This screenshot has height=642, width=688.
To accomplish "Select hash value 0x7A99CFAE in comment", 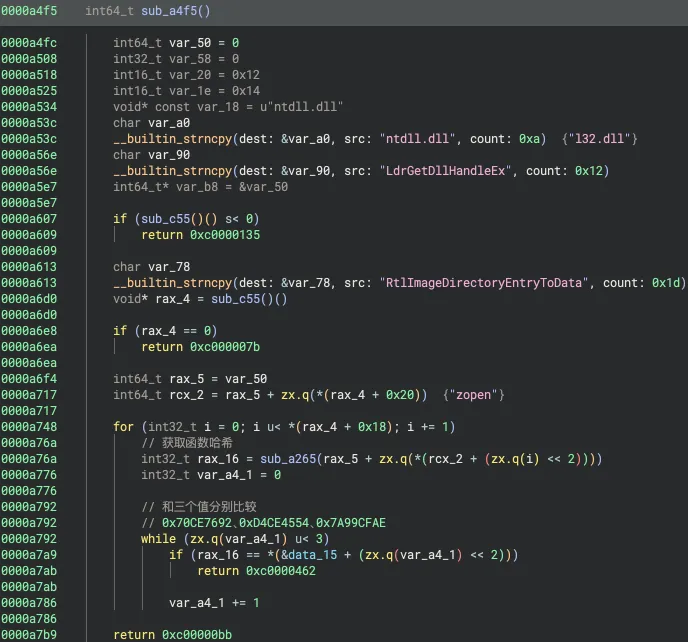I will tap(351, 523).
